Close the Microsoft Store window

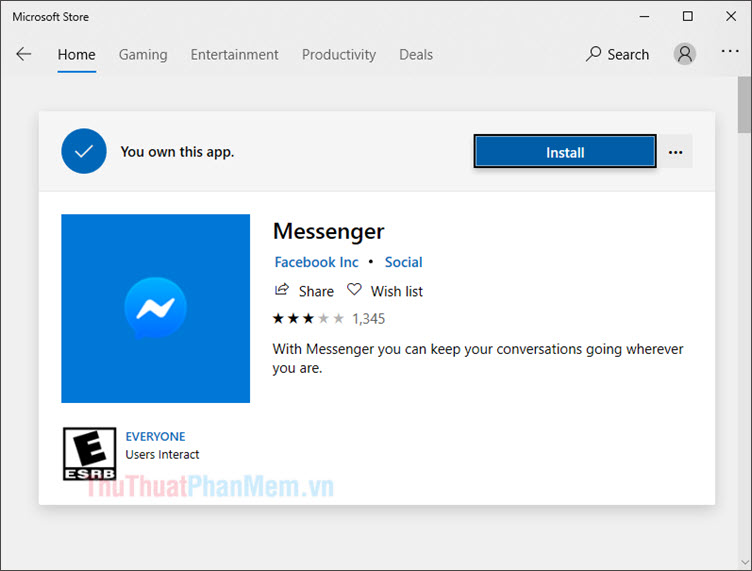tap(731, 16)
